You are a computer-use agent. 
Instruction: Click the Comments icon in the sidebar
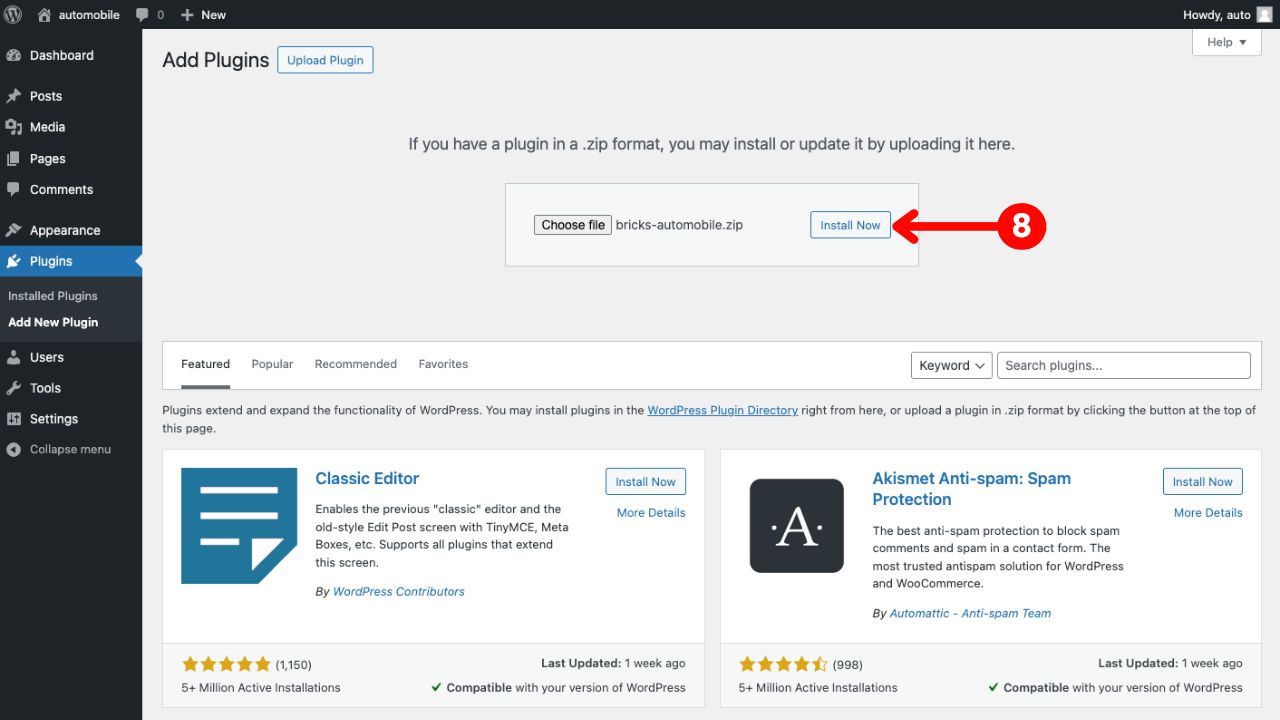[x=14, y=189]
